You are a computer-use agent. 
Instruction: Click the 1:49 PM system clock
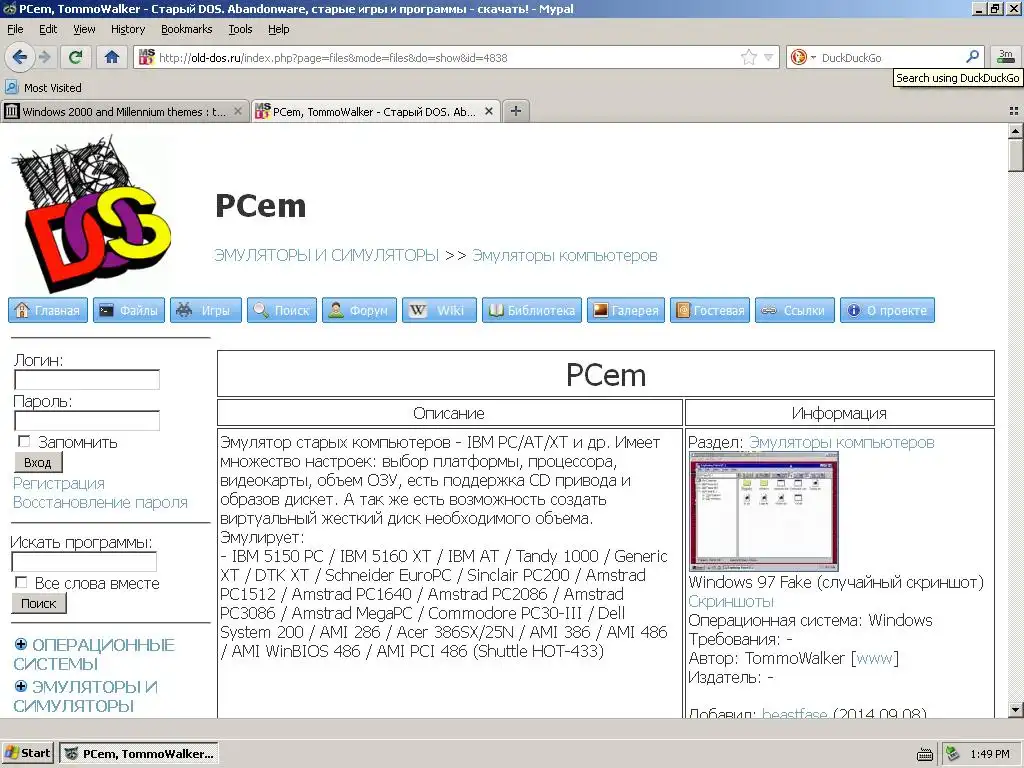pos(989,754)
